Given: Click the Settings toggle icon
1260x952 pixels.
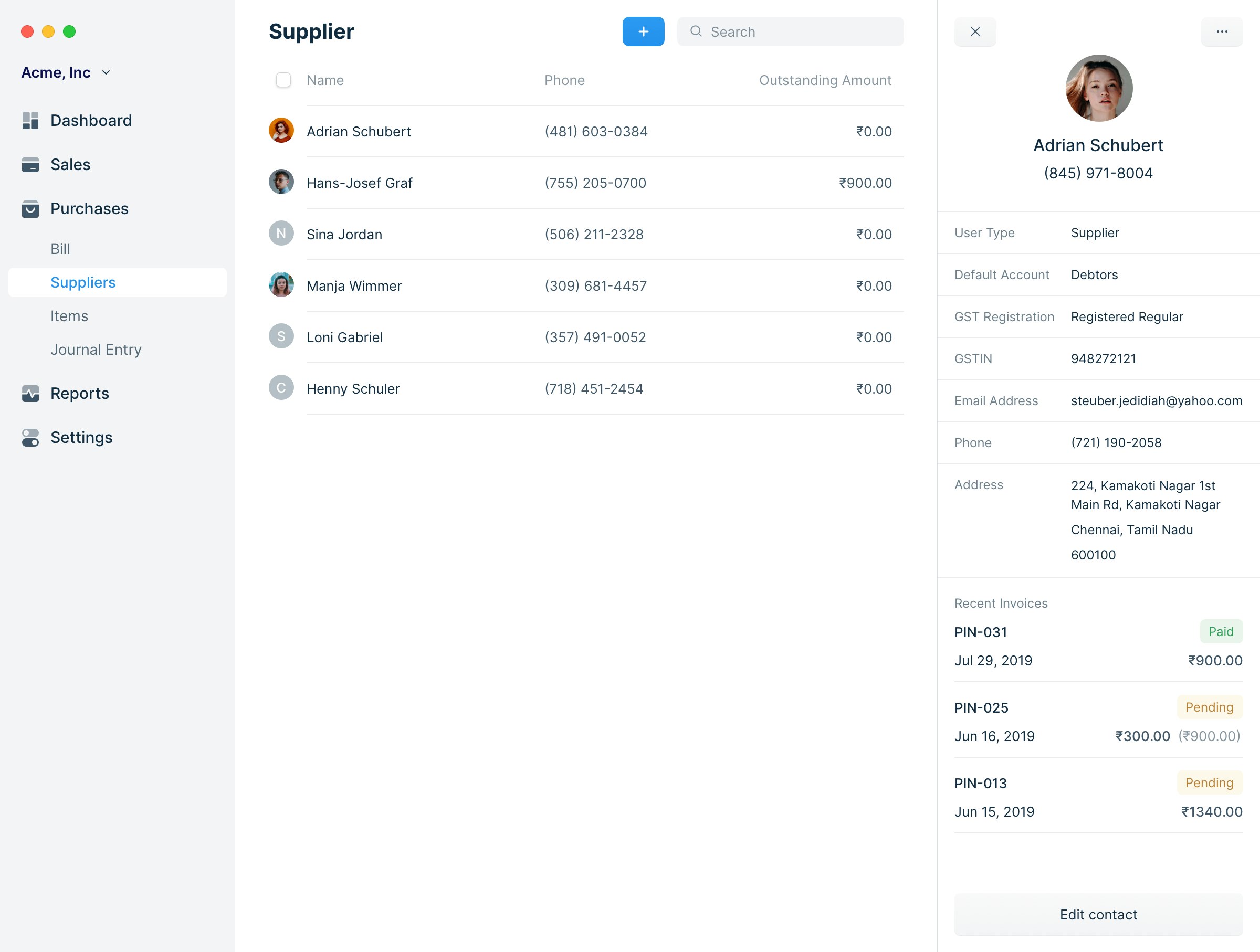Looking at the screenshot, I should click(30, 437).
